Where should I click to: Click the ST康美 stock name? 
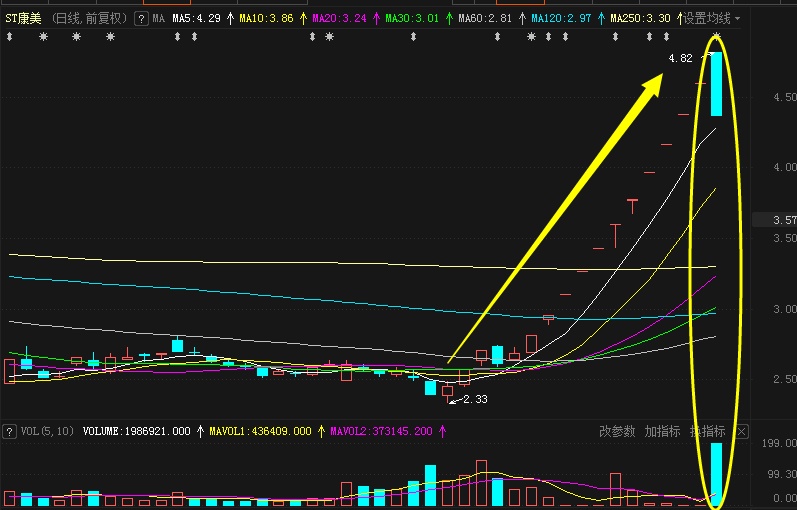coord(24,18)
